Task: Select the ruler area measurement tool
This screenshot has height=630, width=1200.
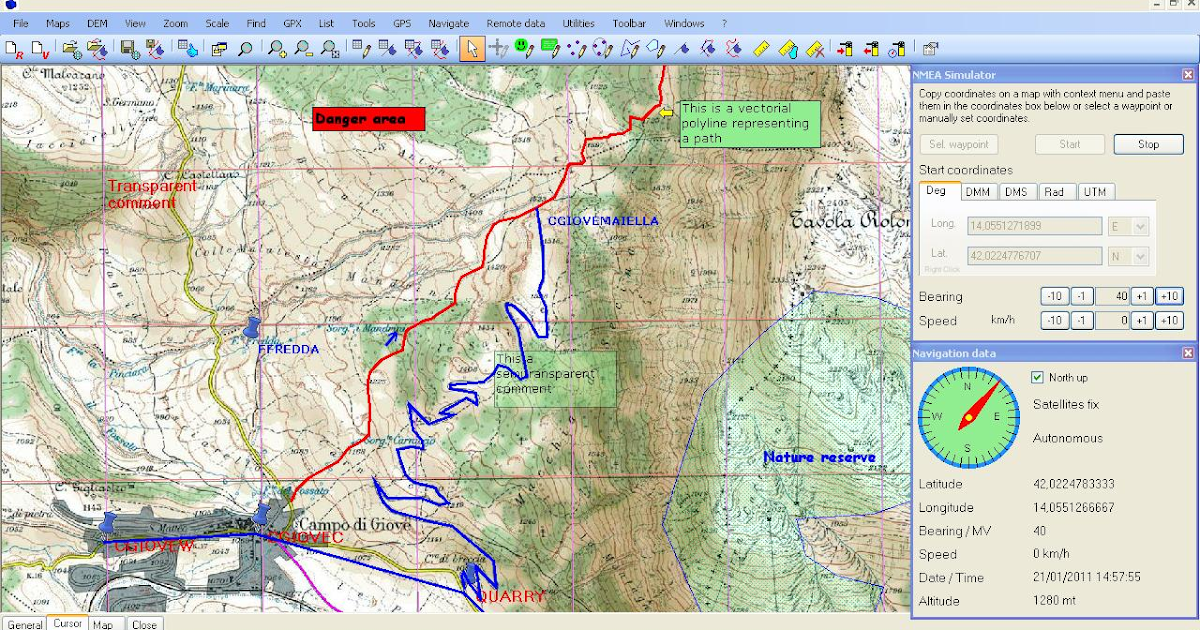Action: 788,47
